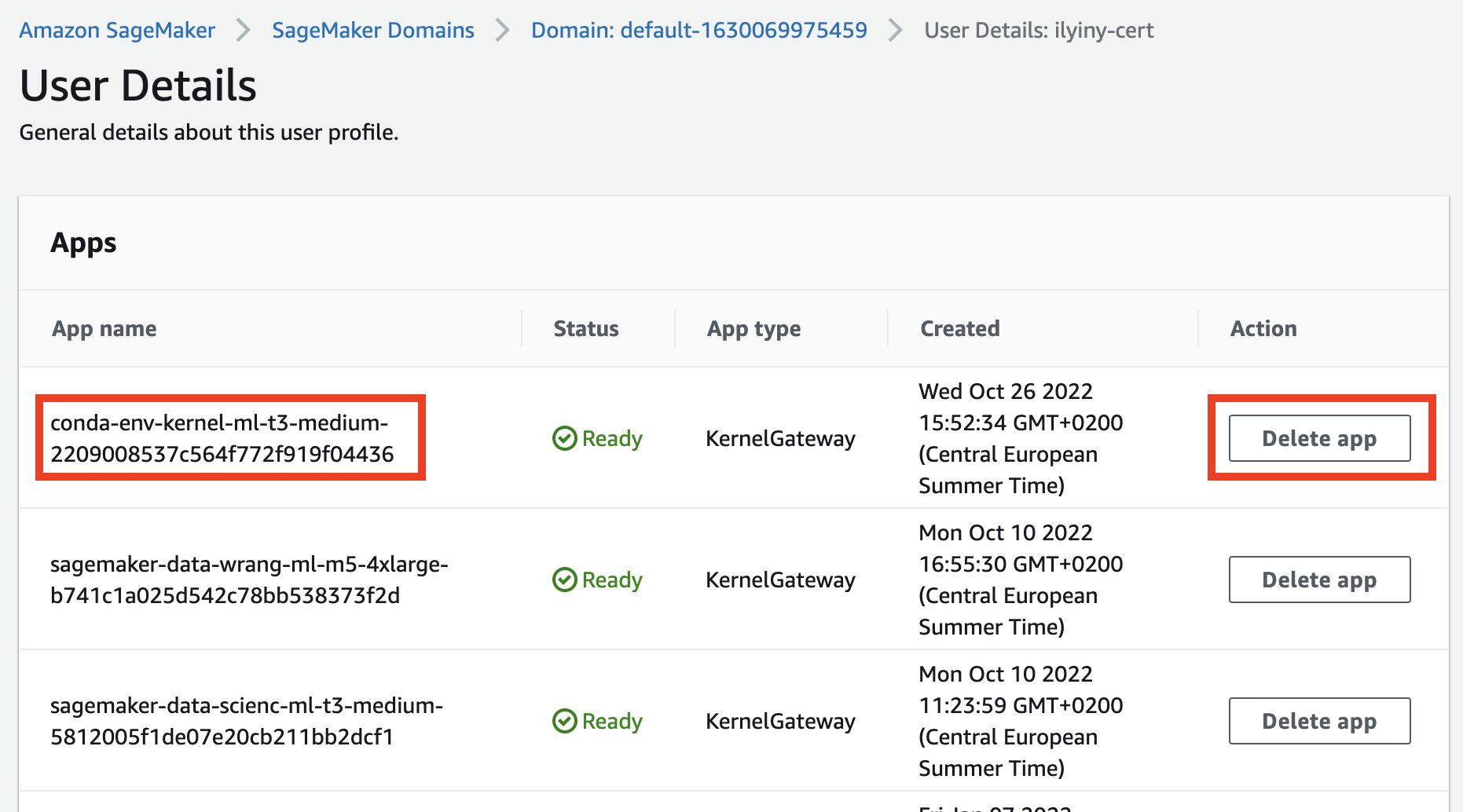Click the Wed Oct 26 2022 created date
This screenshot has width=1463, height=812.
point(1021,438)
